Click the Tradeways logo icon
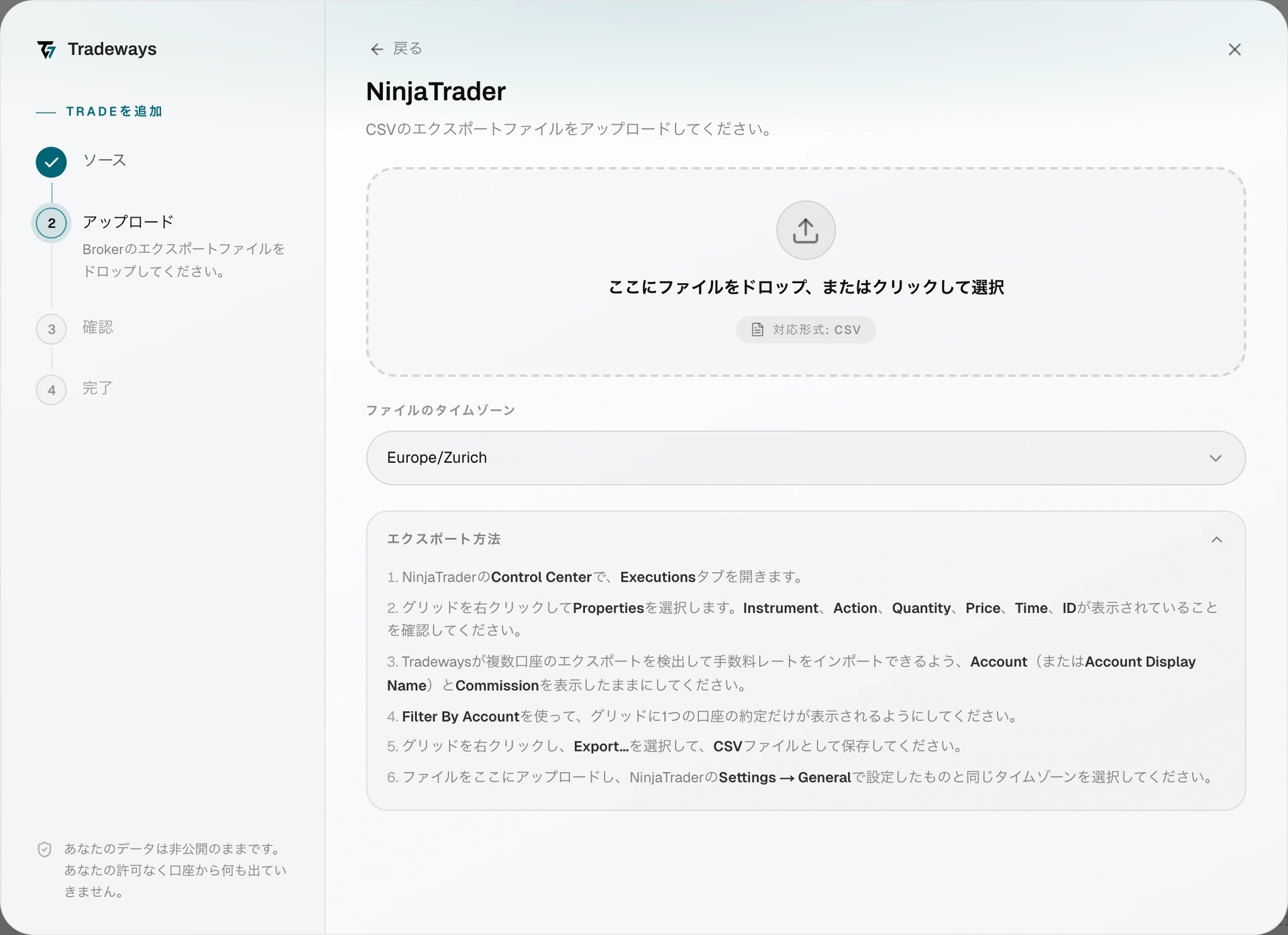This screenshot has width=1288, height=935. [x=46, y=50]
